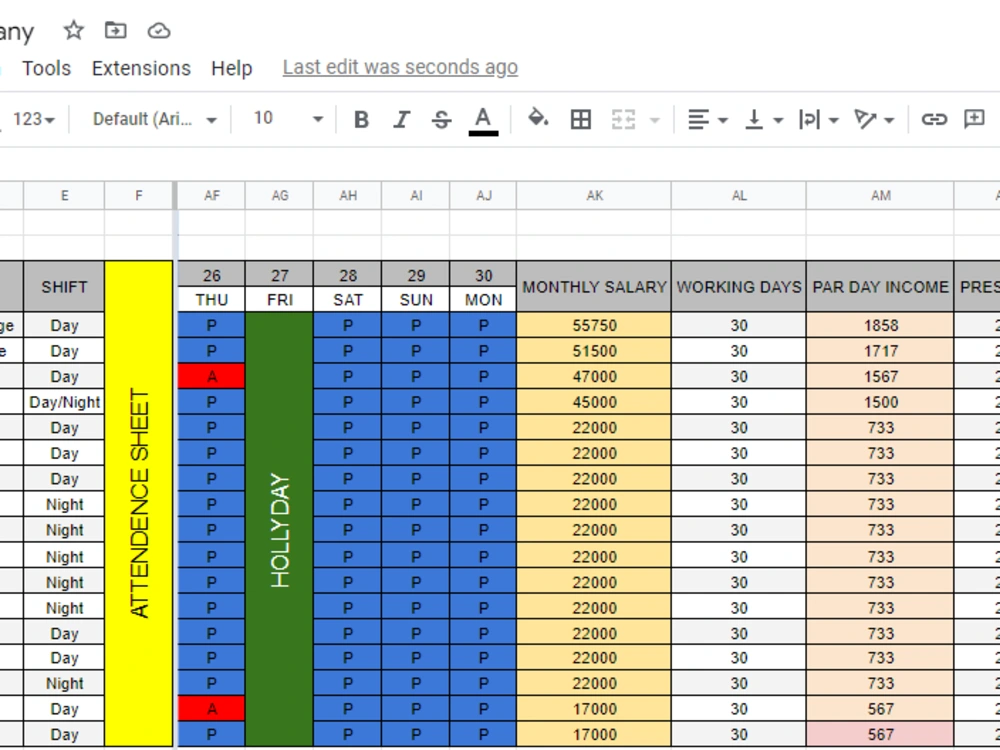Open the font size 10 dropdown

[x=288, y=119]
